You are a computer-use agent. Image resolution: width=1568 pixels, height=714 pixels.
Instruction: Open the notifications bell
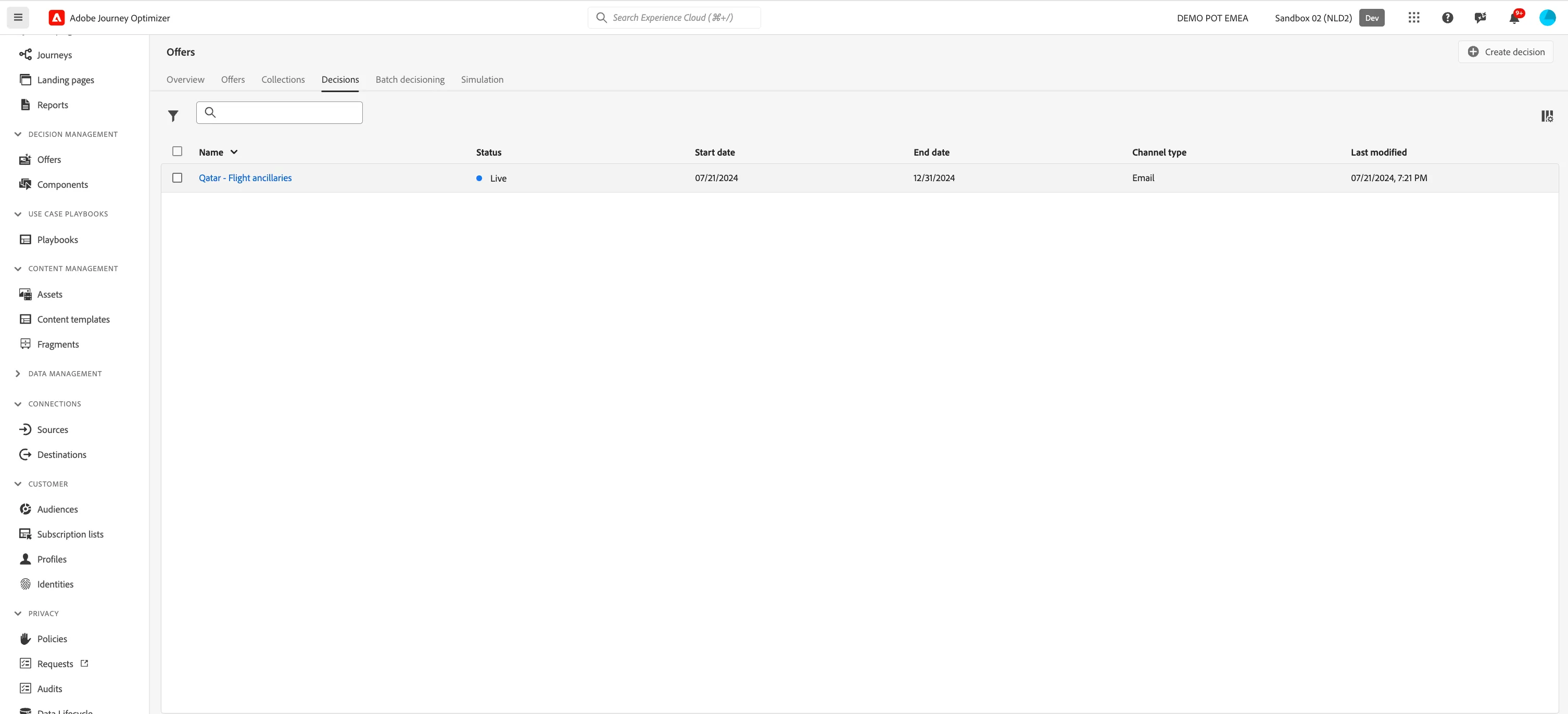(1514, 18)
